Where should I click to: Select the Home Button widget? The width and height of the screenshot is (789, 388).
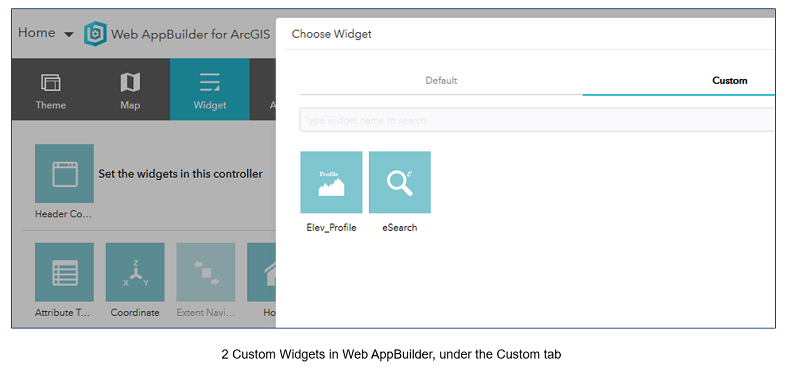(x=262, y=272)
